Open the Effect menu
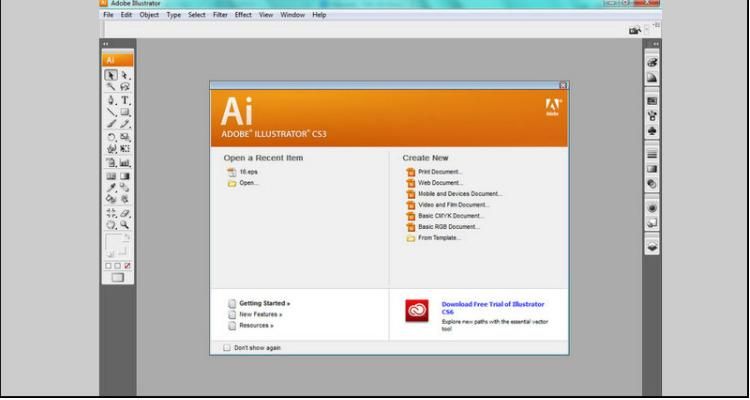Viewport: 750px width, 400px height. coord(243,15)
